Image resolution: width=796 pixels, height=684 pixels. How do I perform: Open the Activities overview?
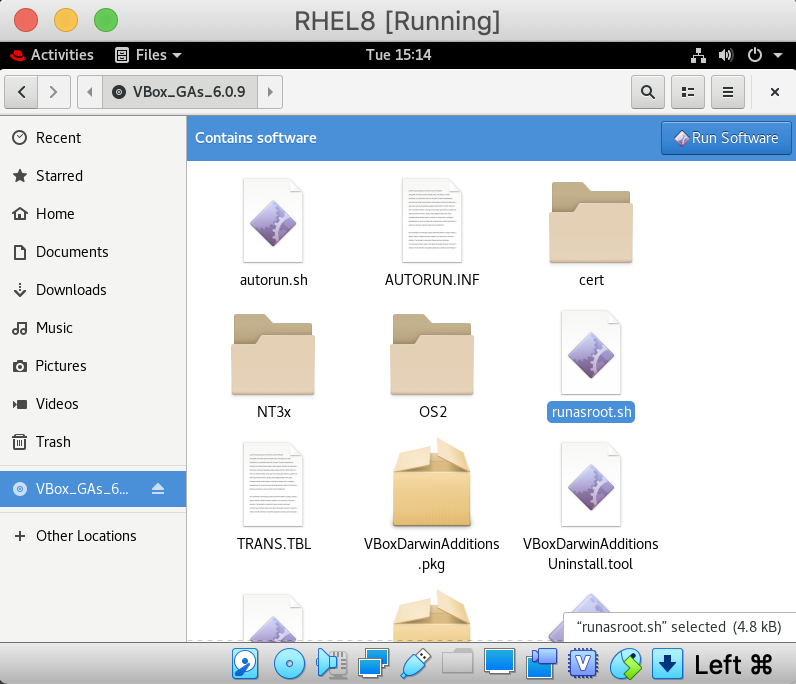pos(52,55)
